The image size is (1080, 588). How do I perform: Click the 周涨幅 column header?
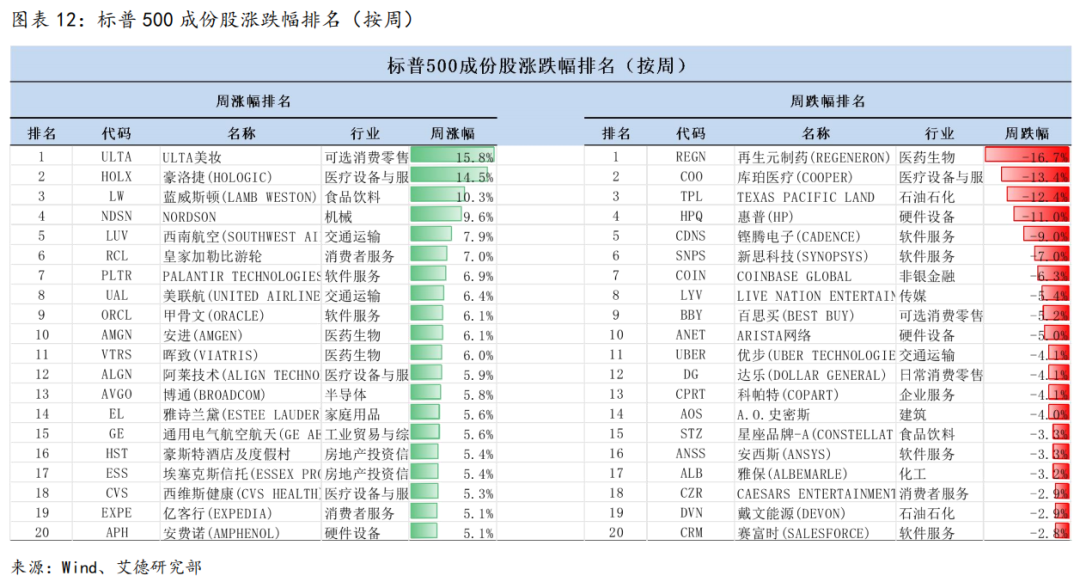453,134
